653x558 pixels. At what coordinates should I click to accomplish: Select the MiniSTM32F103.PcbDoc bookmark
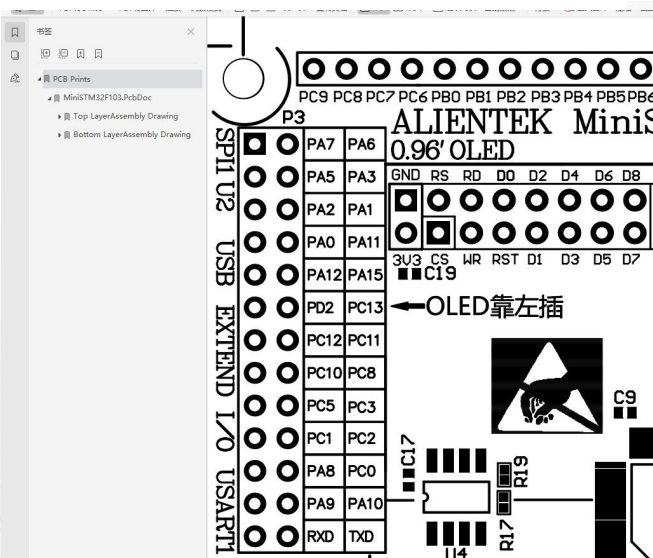pos(107,97)
